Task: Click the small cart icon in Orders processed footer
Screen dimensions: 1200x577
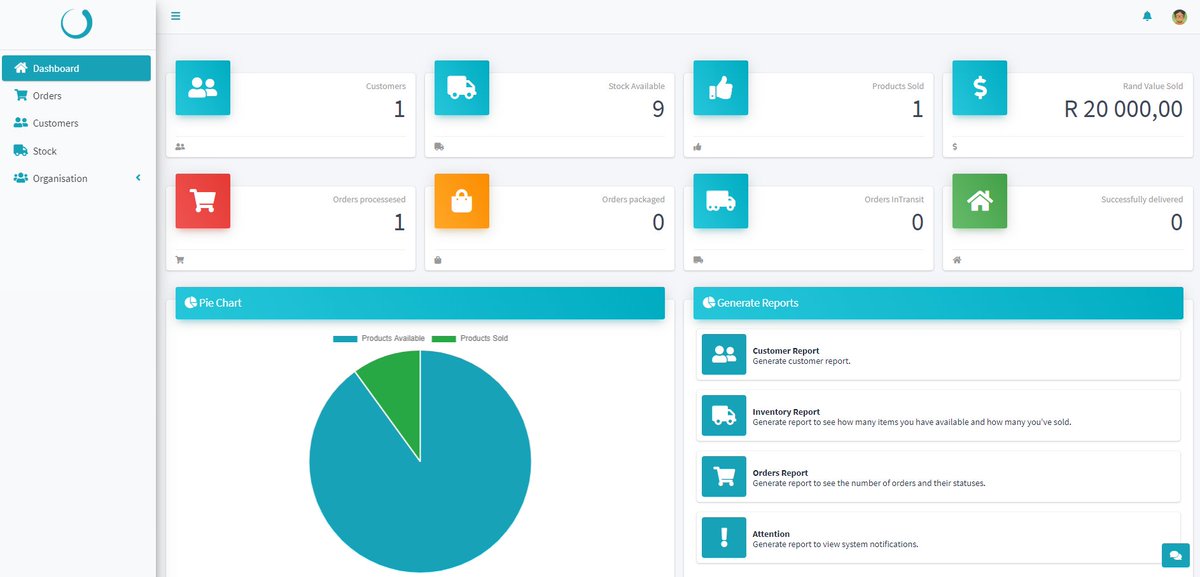Action: click(180, 260)
